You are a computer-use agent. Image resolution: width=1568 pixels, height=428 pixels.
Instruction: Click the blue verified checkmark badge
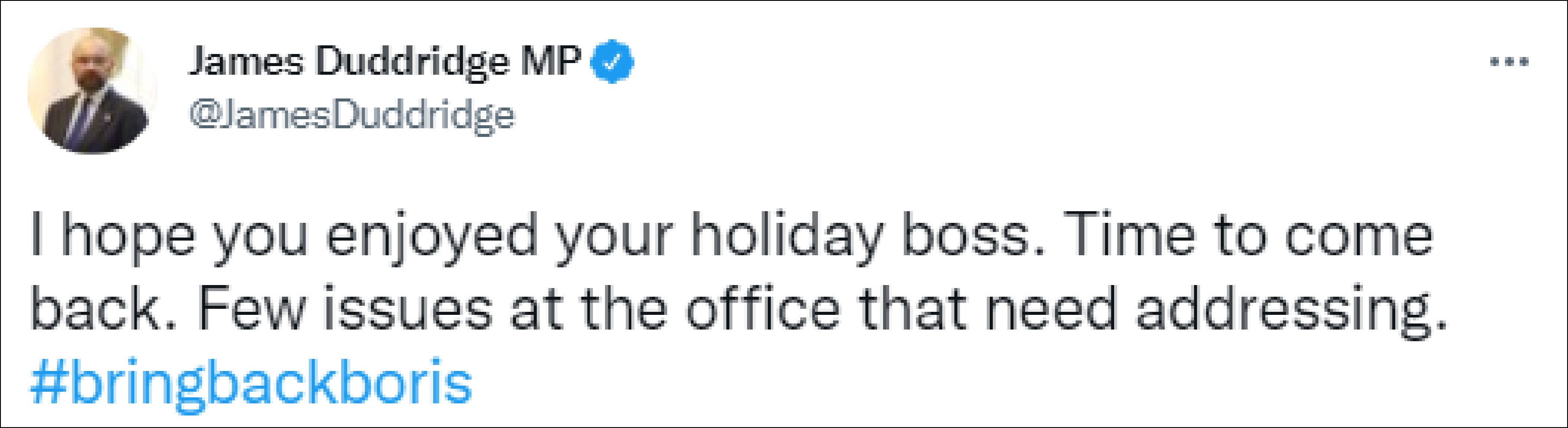point(612,61)
